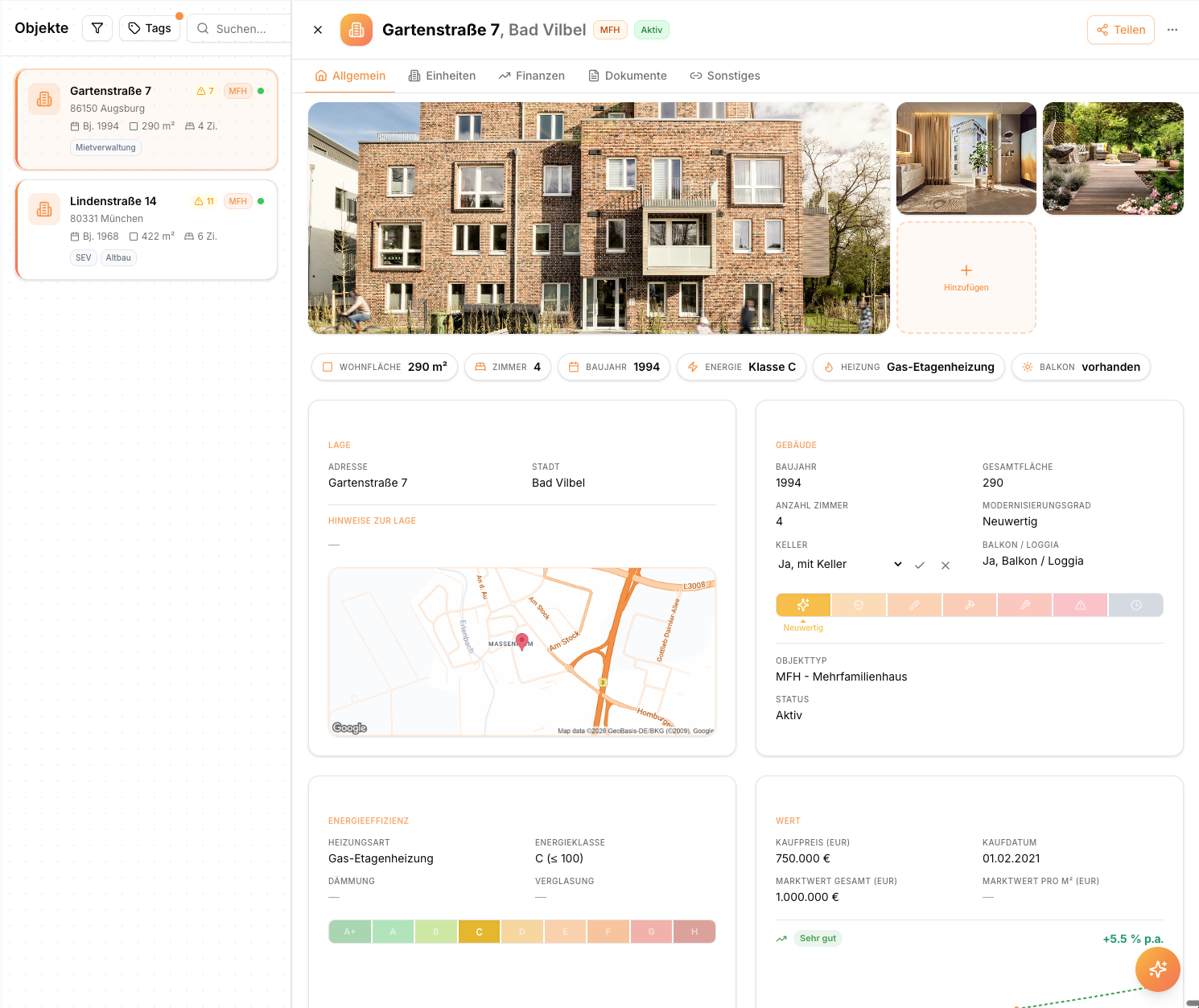
Task: Click the orange building icon in detail header
Action: (x=356, y=30)
